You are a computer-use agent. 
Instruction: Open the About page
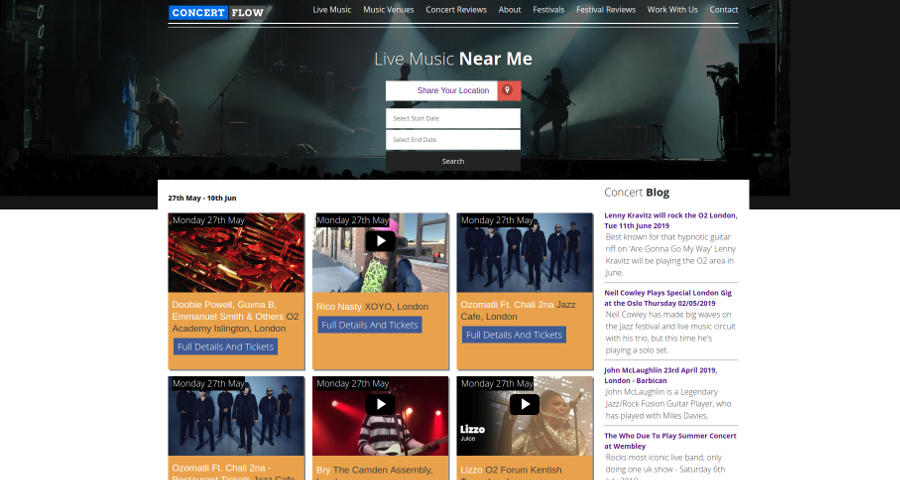[x=510, y=10]
